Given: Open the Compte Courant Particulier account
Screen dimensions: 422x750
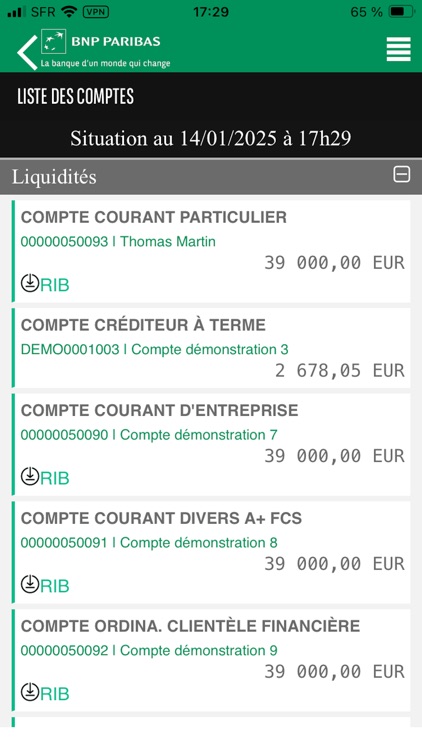Looking at the screenshot, I should (211, 252).
